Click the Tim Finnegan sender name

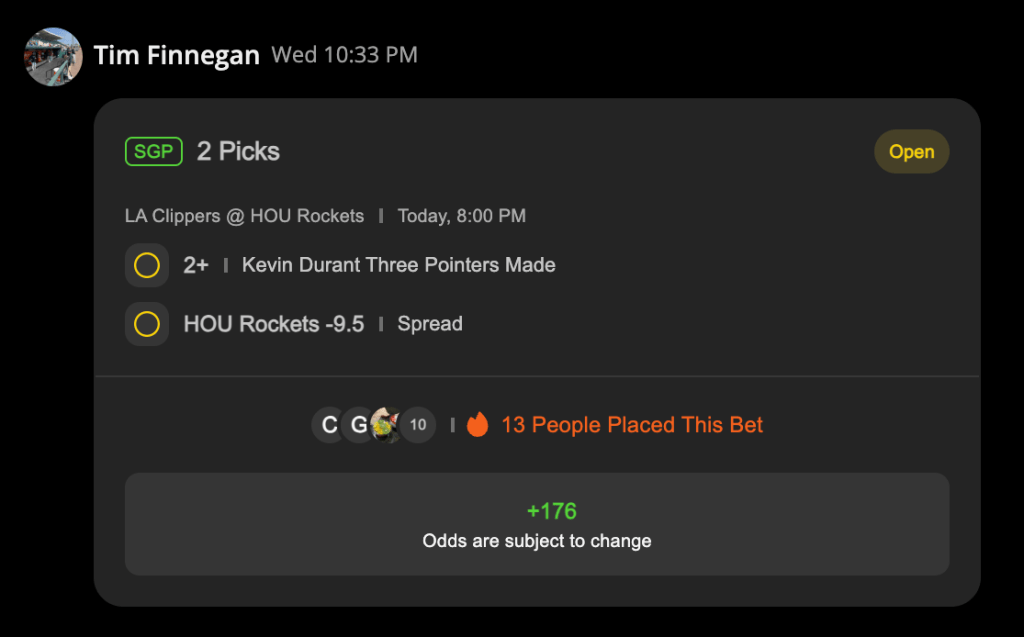[x=176, y=56]
